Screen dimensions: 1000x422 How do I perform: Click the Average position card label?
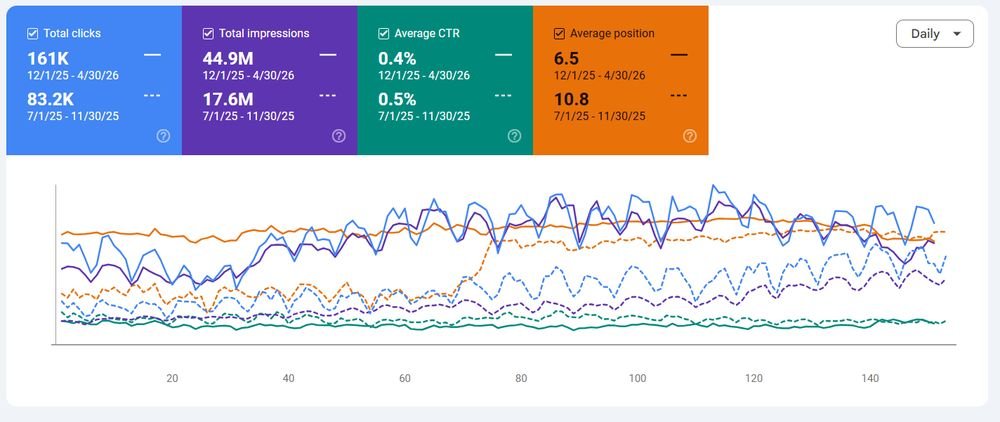(612, 34)
